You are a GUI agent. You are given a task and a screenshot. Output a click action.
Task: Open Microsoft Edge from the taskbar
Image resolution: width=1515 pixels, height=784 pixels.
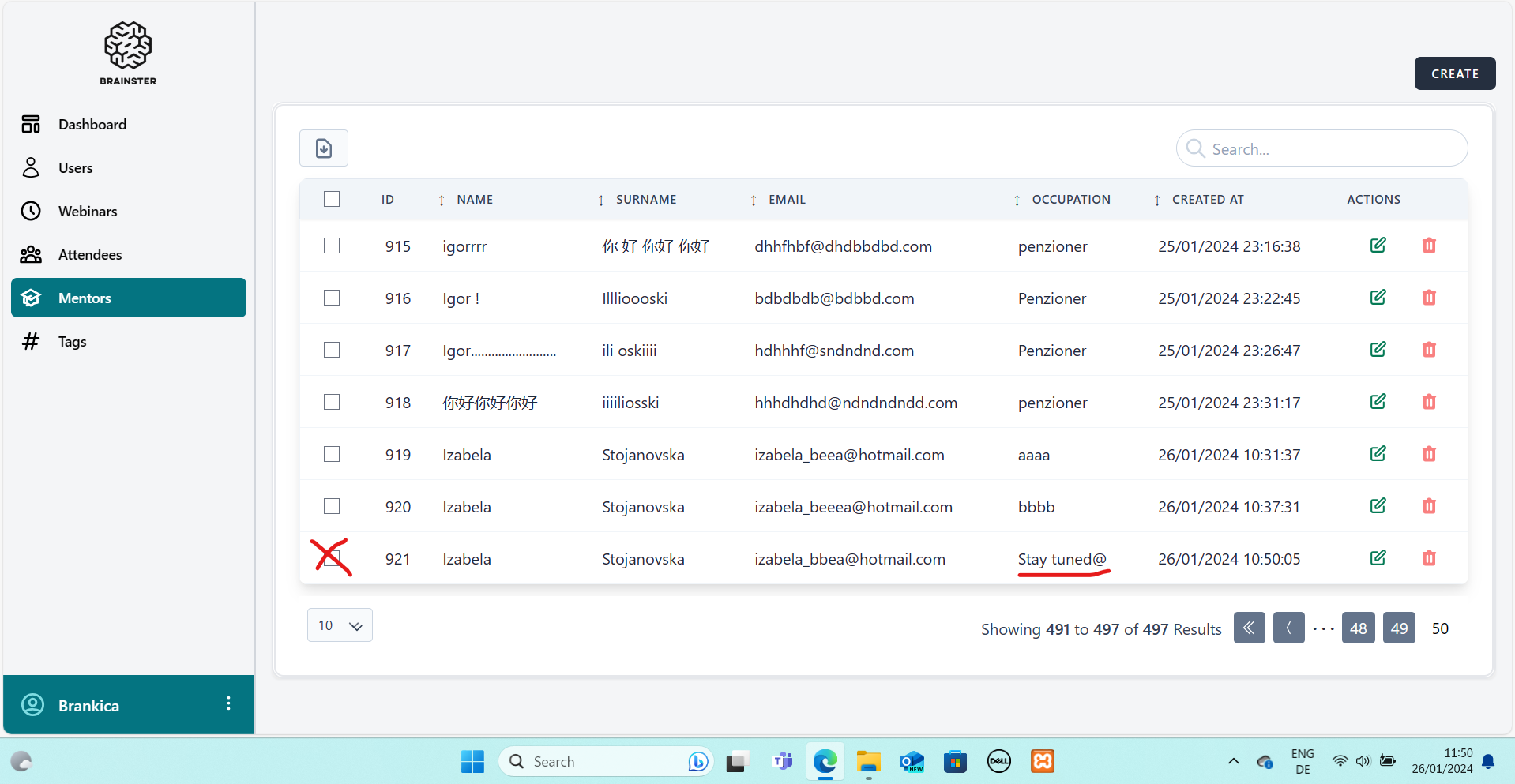pyautogui.click(x=825, y=762)
